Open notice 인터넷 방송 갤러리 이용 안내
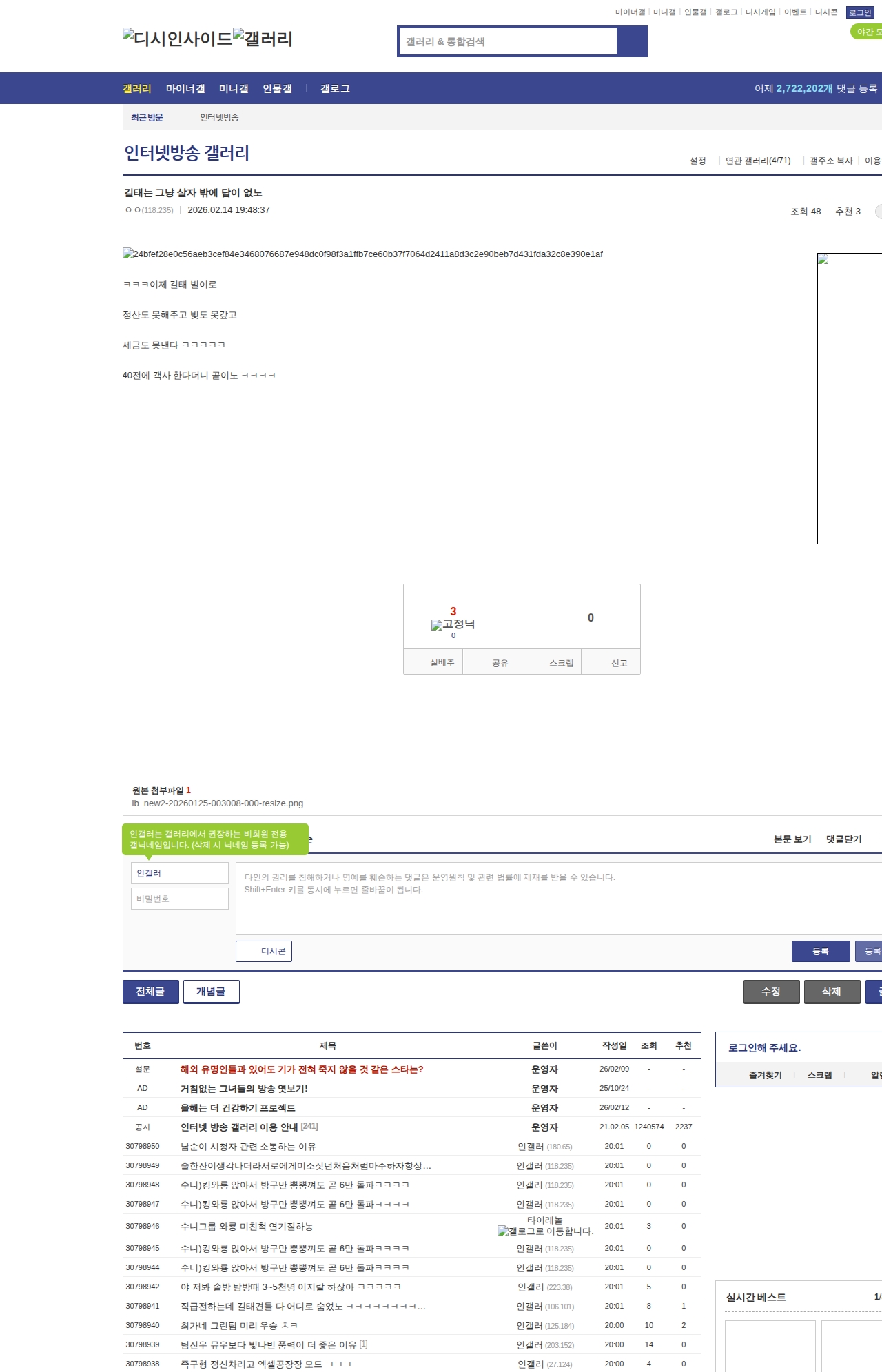 pyautogui.click(x=239, y=1127)
